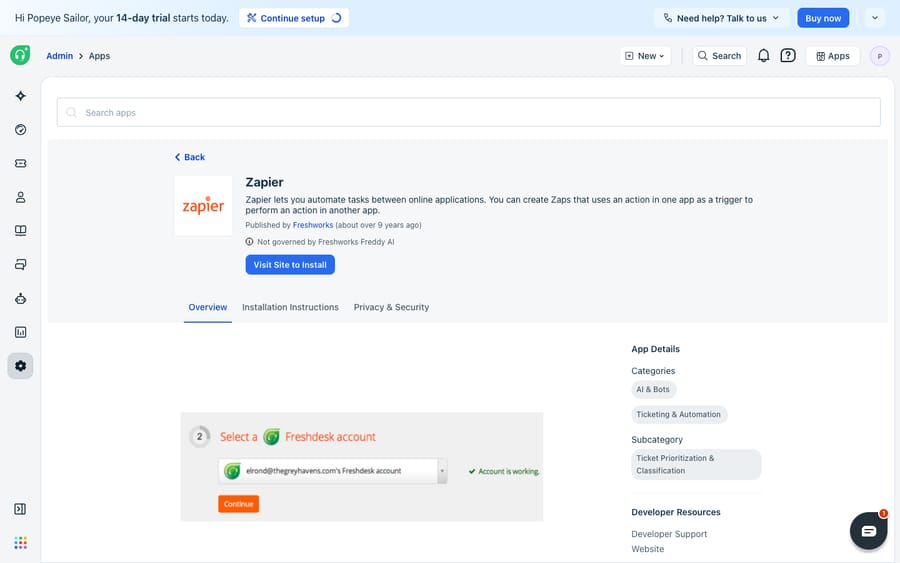Screen dimensions: 900x563
Task: Select the Overview tab
Action: (208, 307)
